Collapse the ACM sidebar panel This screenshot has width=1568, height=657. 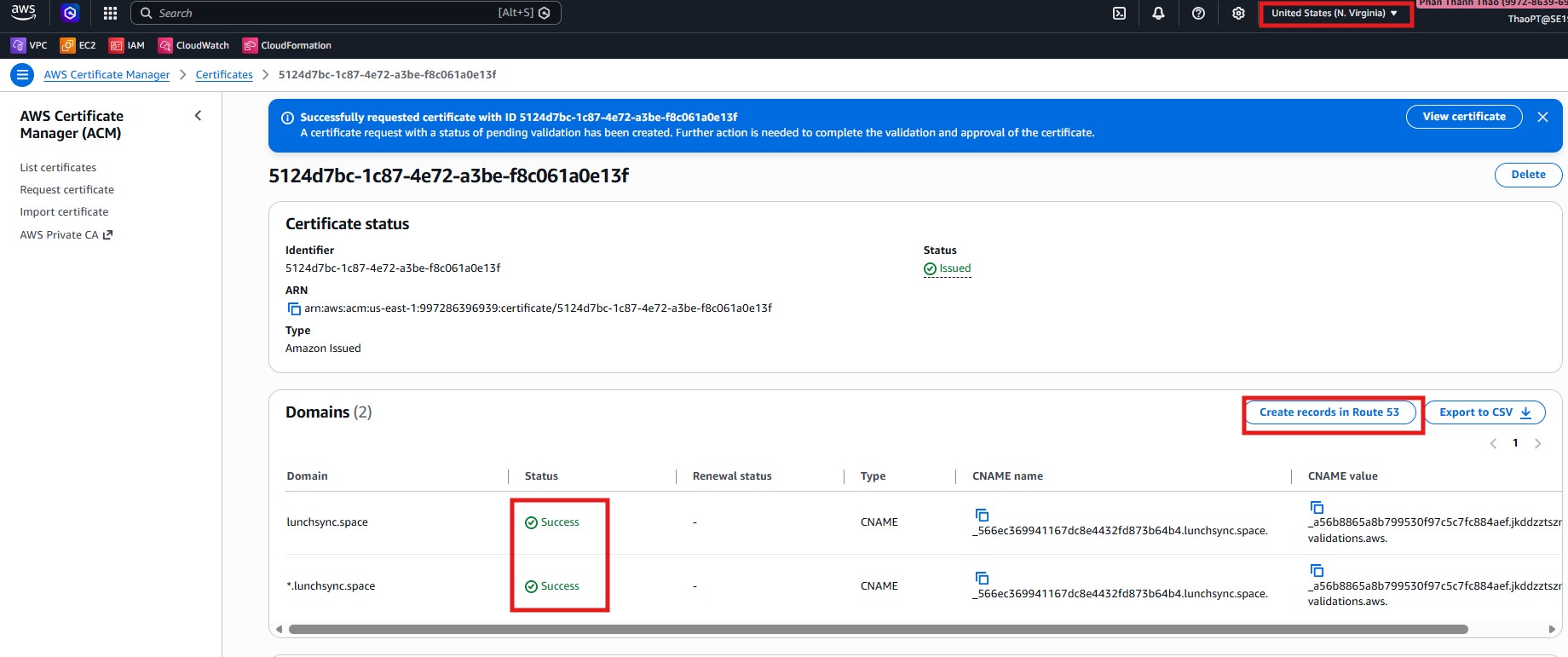tap(198, 116)
